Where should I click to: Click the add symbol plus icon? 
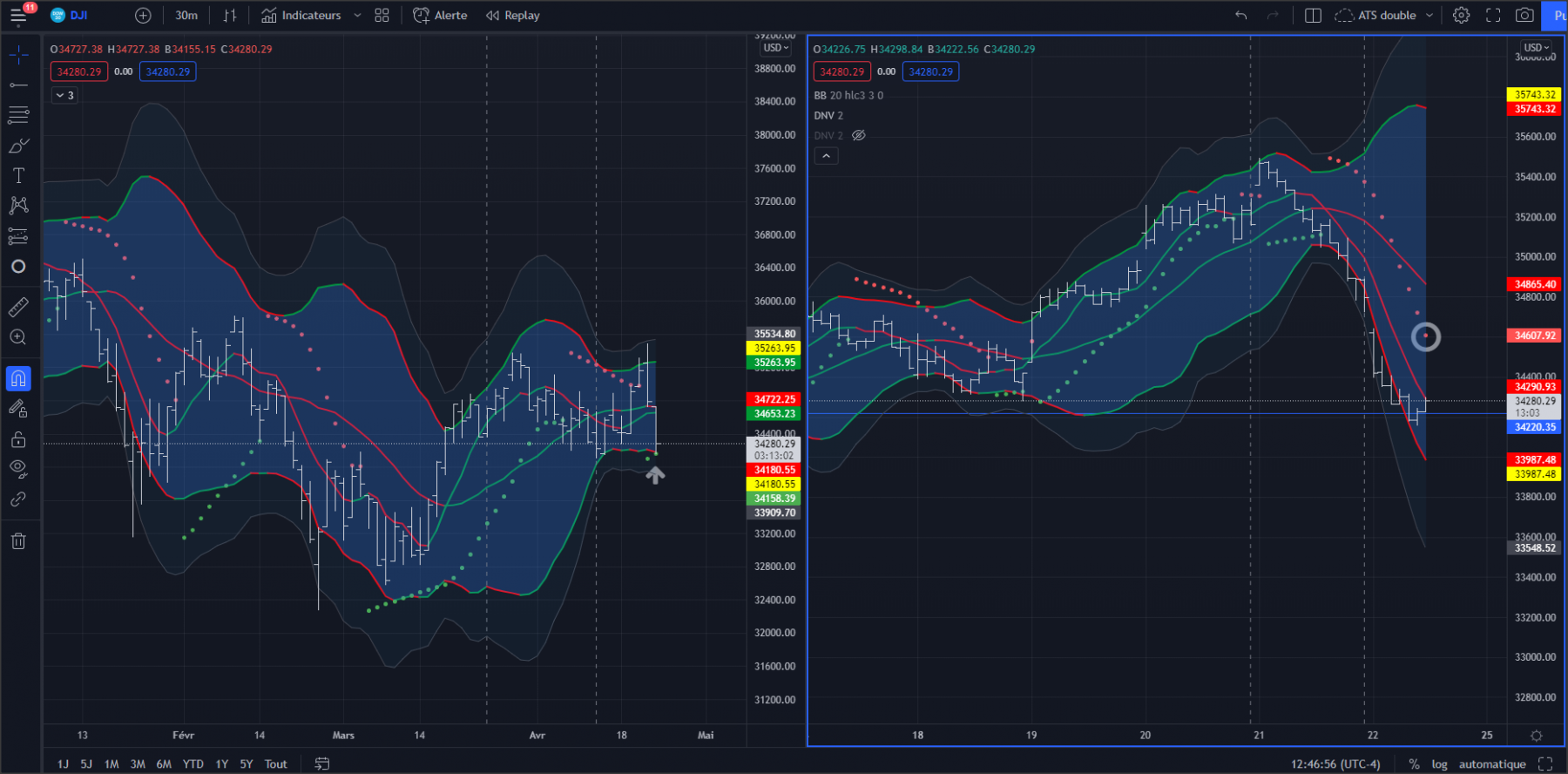(144, 16)
